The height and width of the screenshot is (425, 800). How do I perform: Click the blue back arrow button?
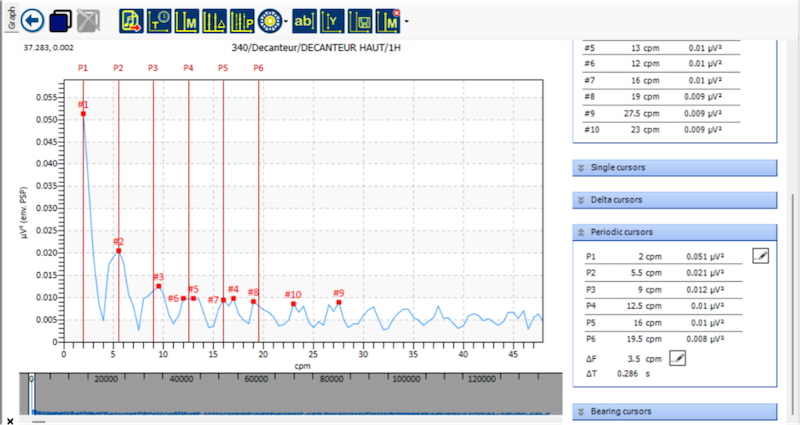pos(33,20)
